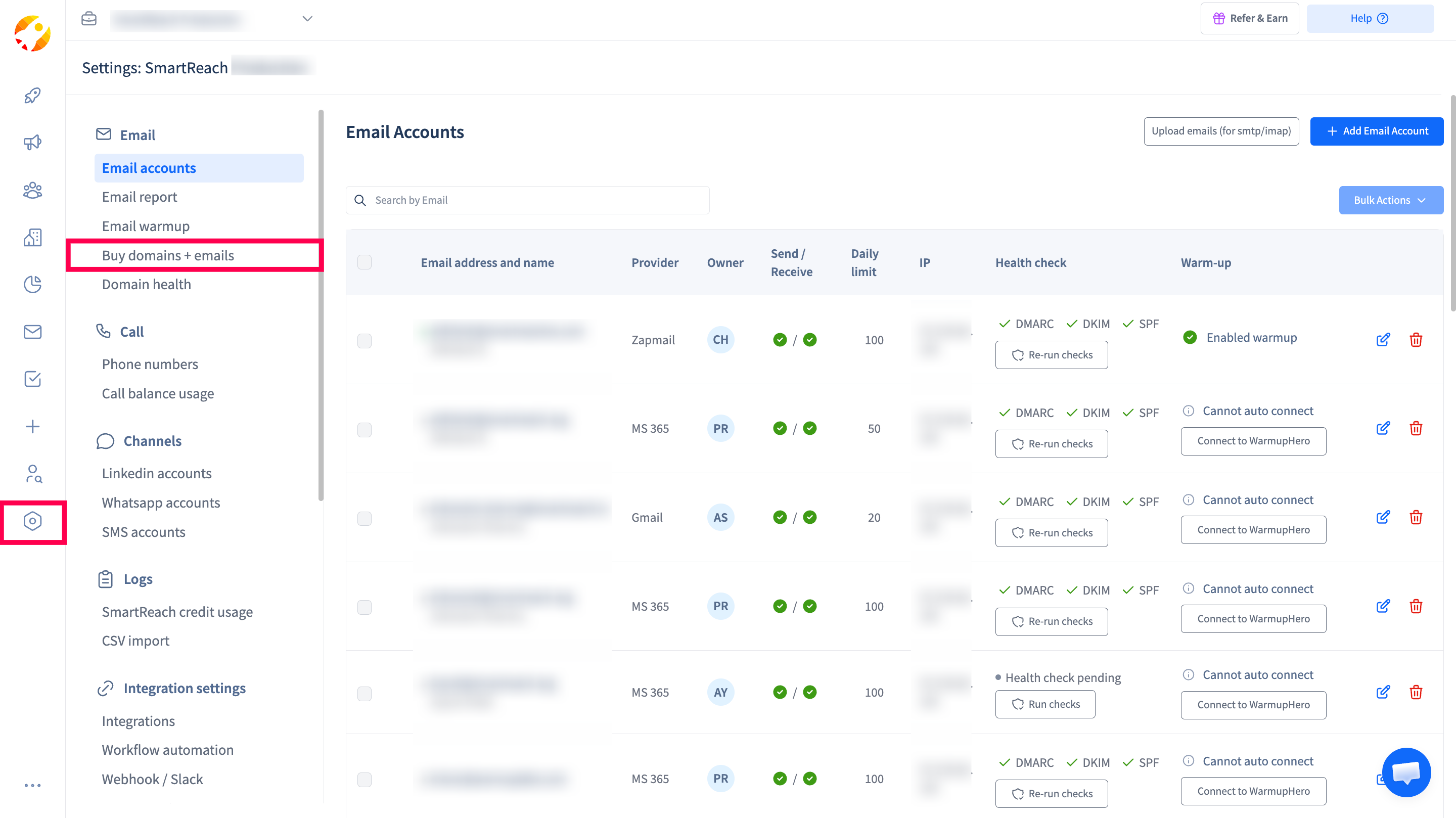Edit the Gmail email account row

[x=1383, y=517]
